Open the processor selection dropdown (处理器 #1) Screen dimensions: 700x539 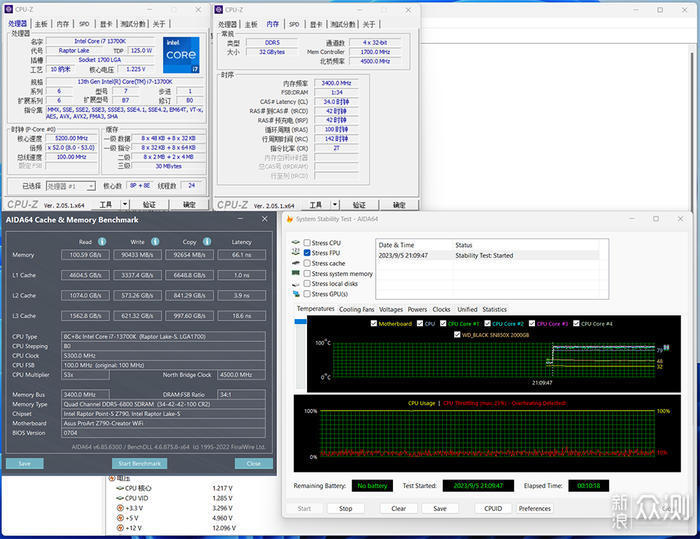click(69, 185)
